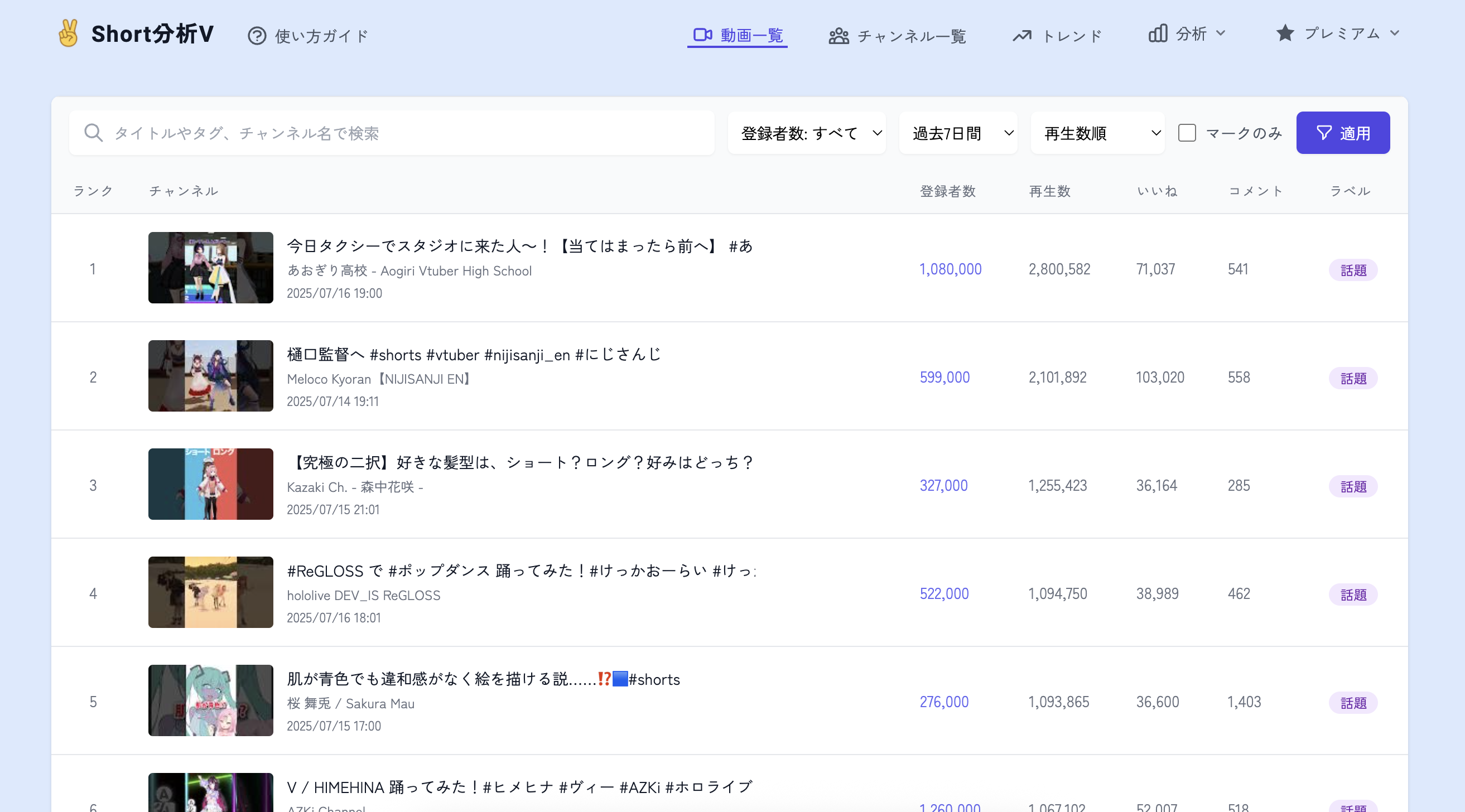This screenshot has width=1465, height=812.
Task: Click the ランク column header
Action: coord(93,191)
